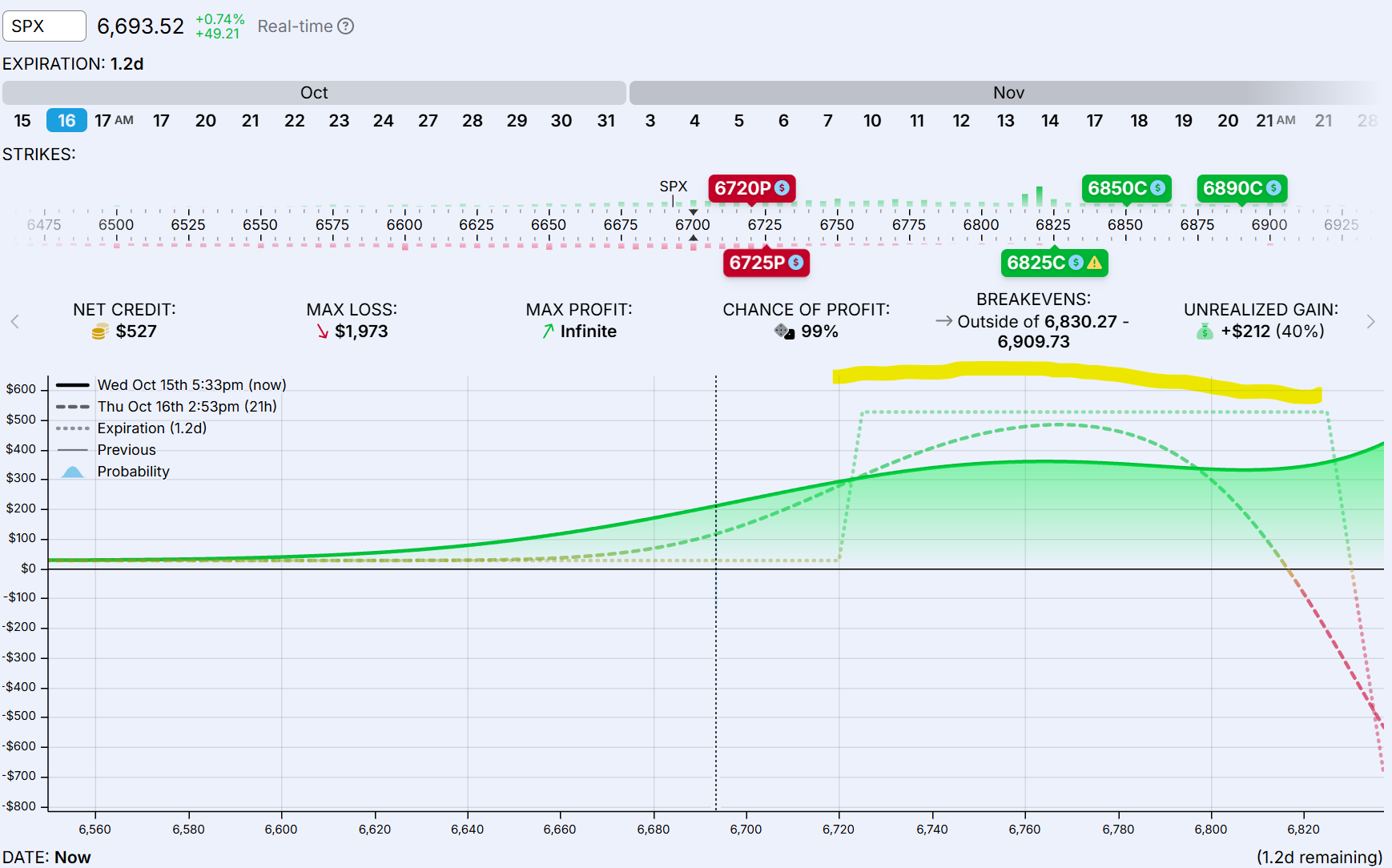Click the 6800 strike on the strikes ruler
The width and height of the screenshot is (1392, 868).
981,225
